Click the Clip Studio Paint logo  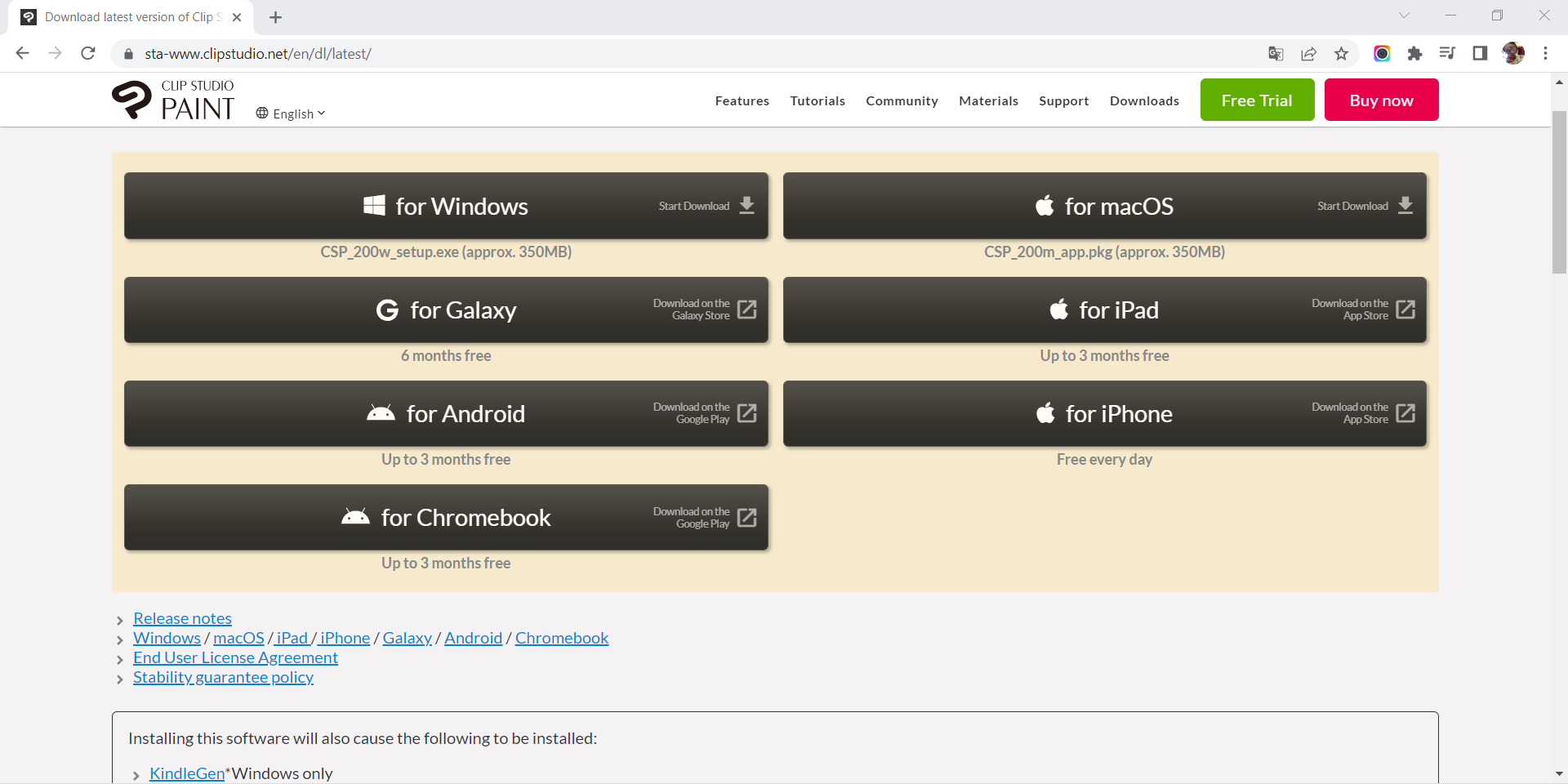pyautogui.click(x=173, y=100)
